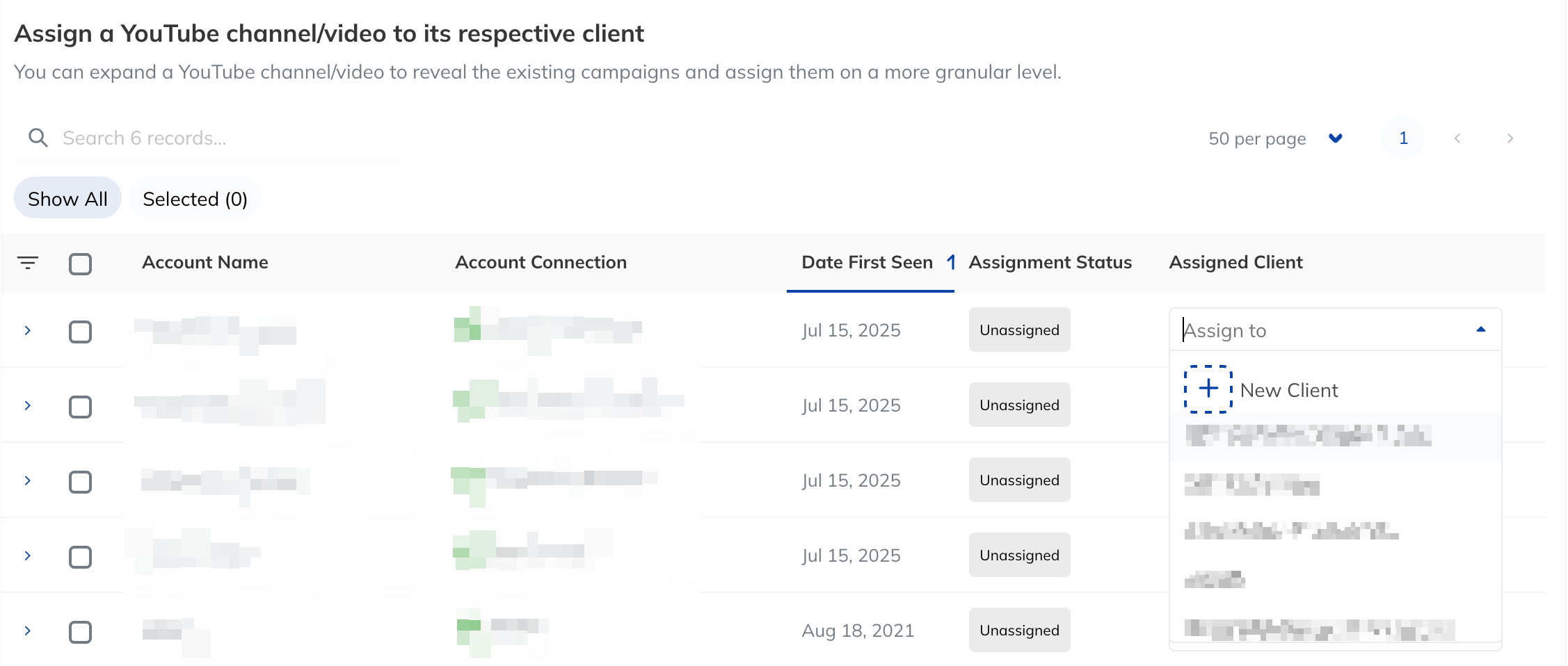Toggle the select-all header checkbox

[x=81, y=263]
